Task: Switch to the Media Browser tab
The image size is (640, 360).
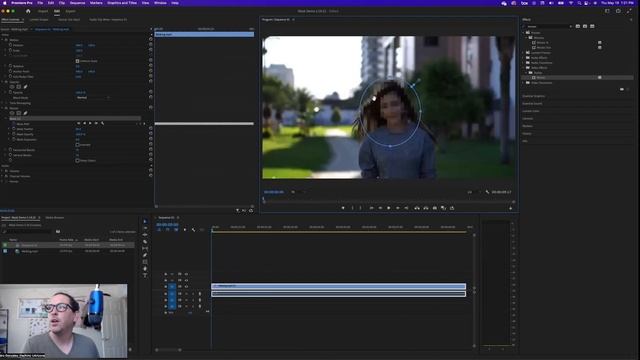Action: [55, 218]
